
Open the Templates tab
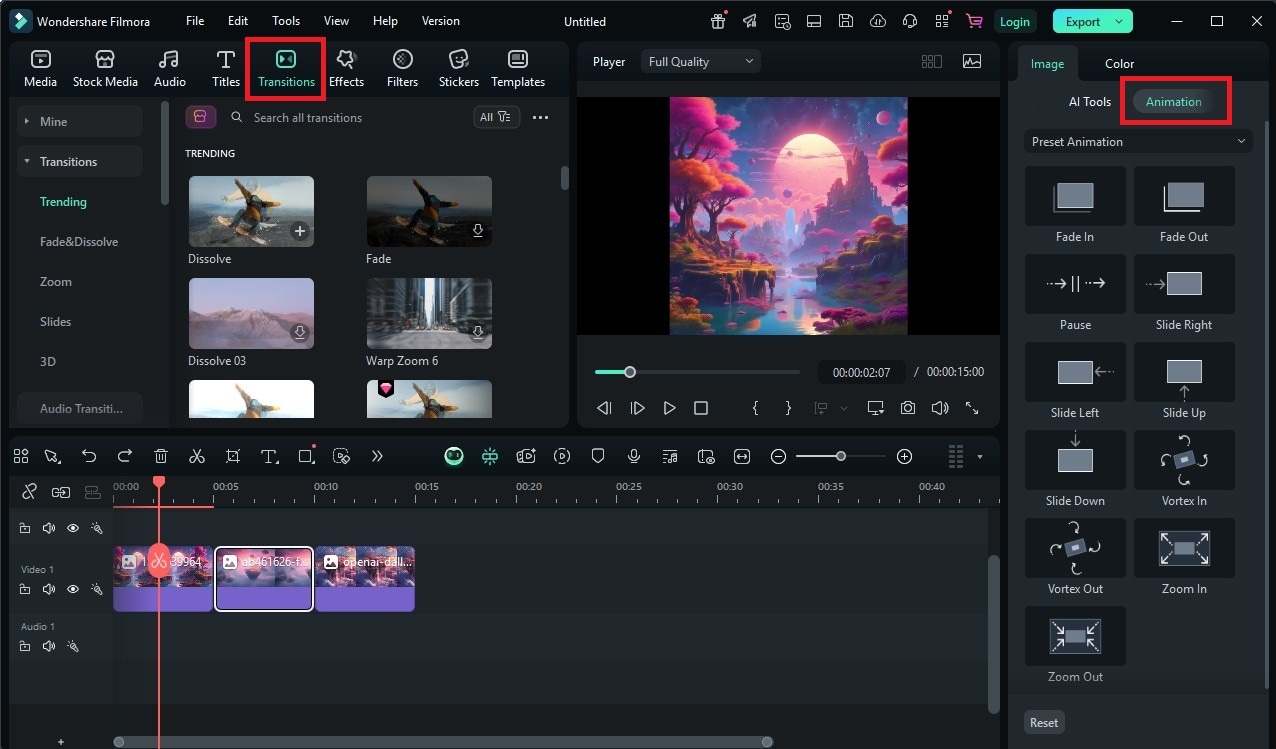point(518,69)
